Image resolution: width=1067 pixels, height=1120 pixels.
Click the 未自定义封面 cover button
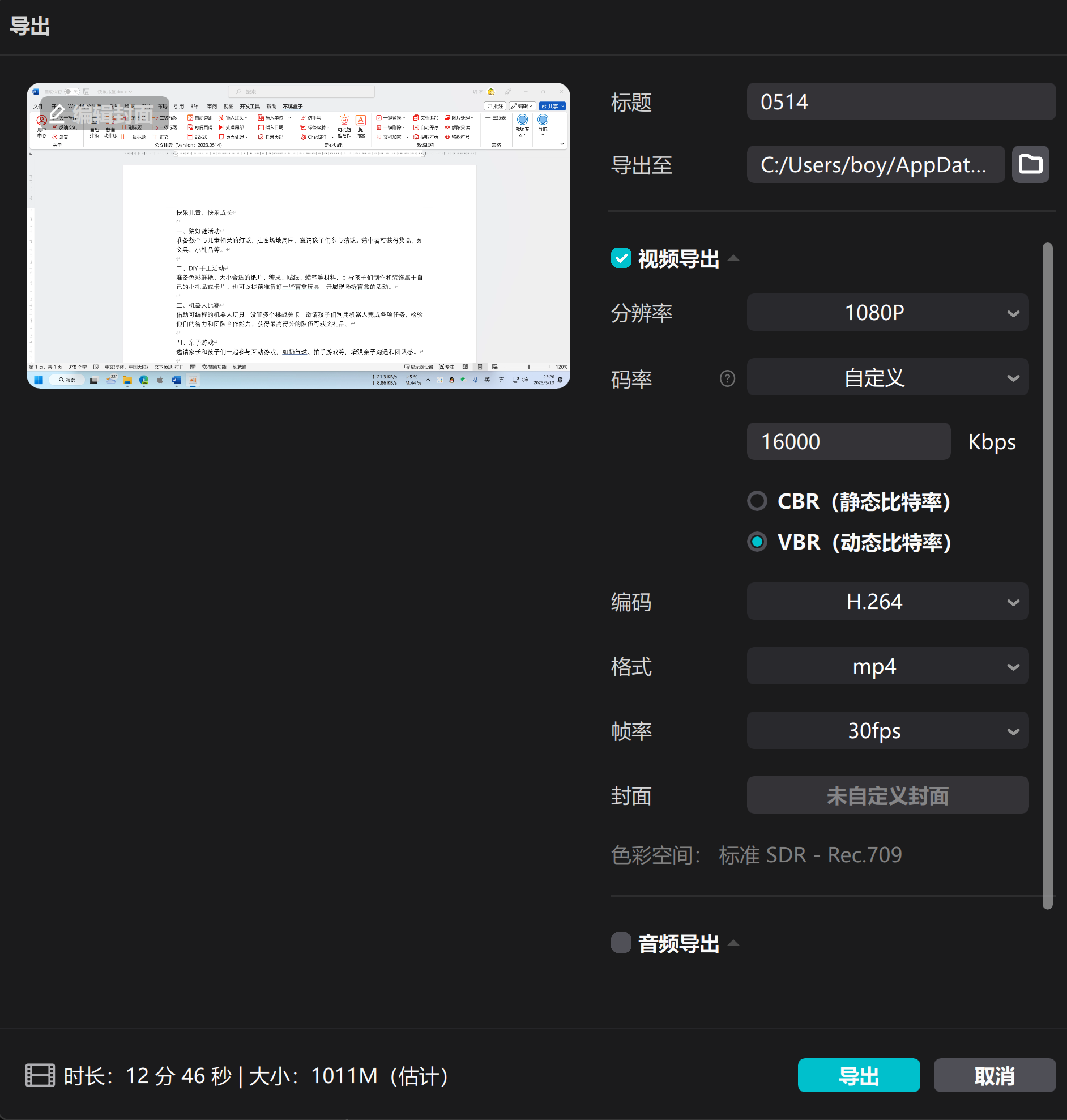(887, 795)
